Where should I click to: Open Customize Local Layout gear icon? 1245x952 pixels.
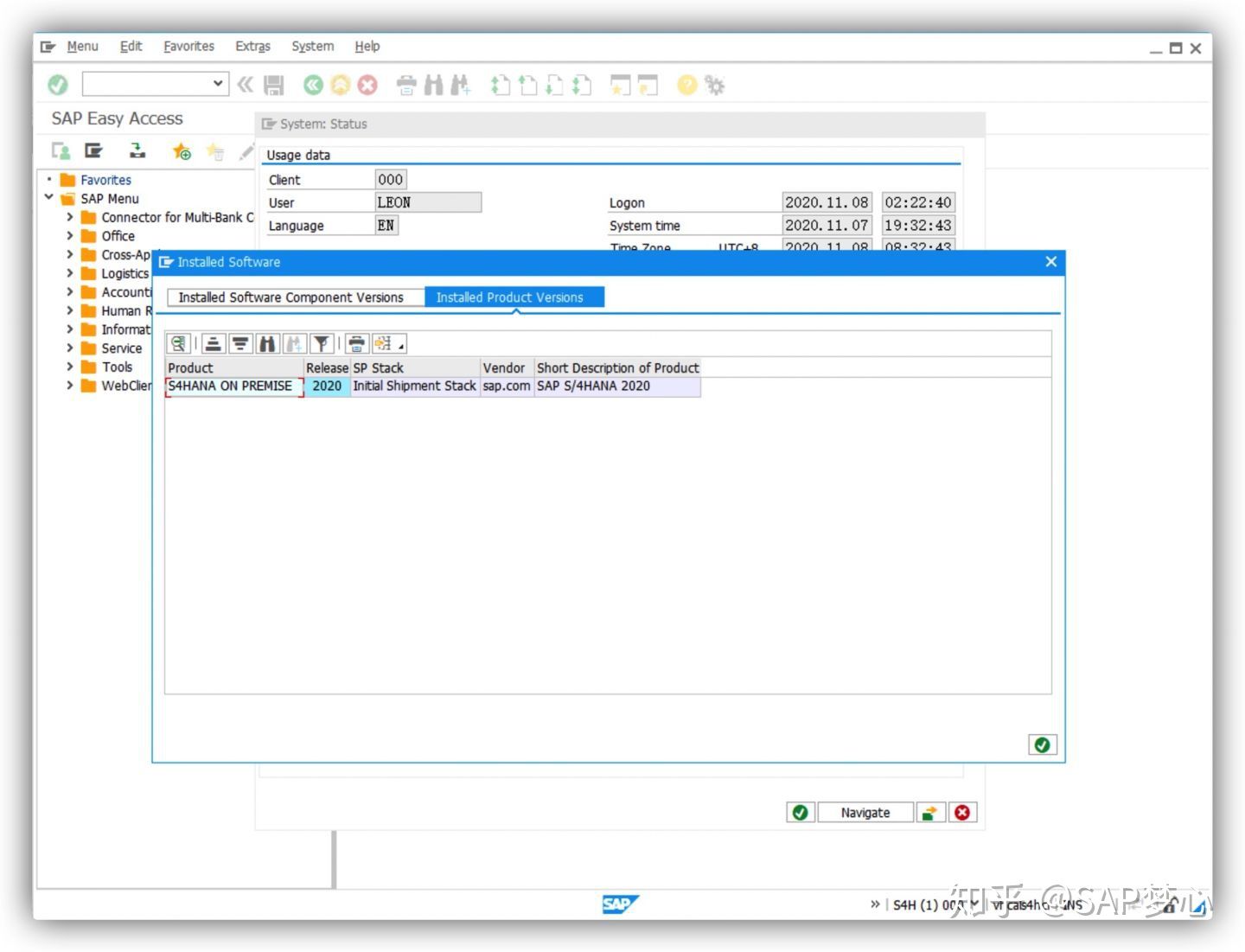714,85
